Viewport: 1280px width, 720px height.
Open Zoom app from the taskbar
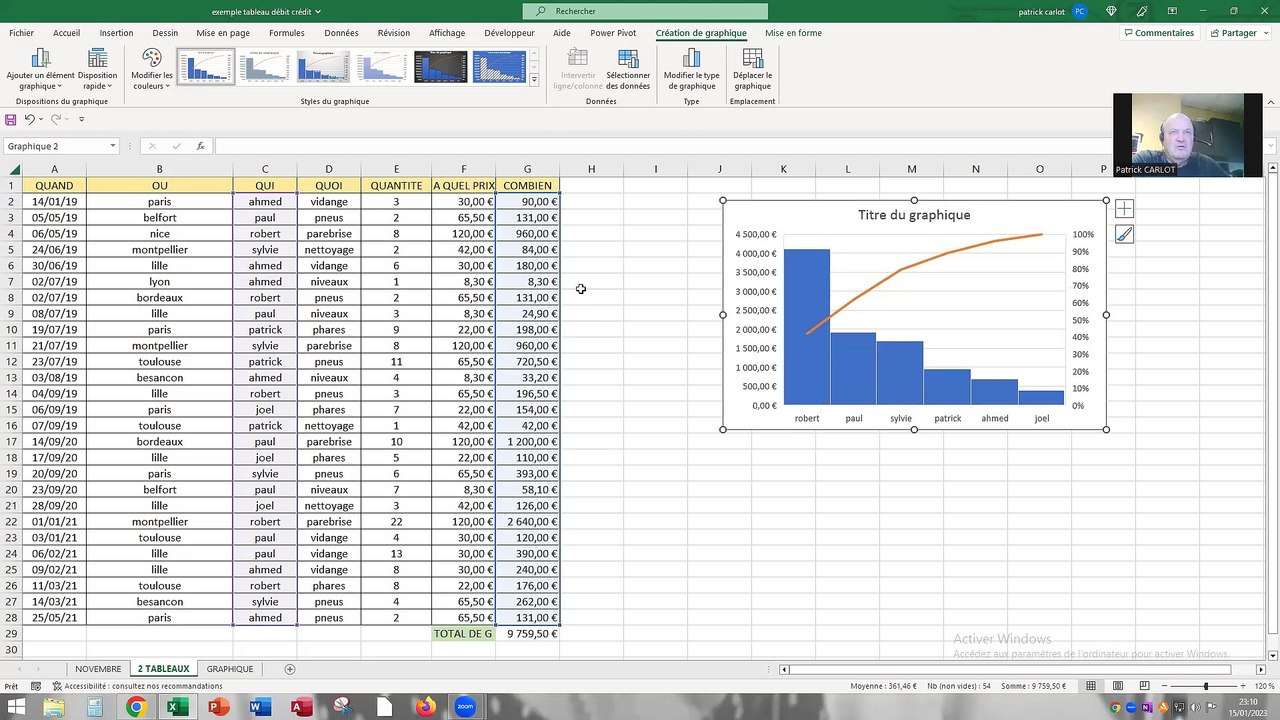tap(465, 707)
